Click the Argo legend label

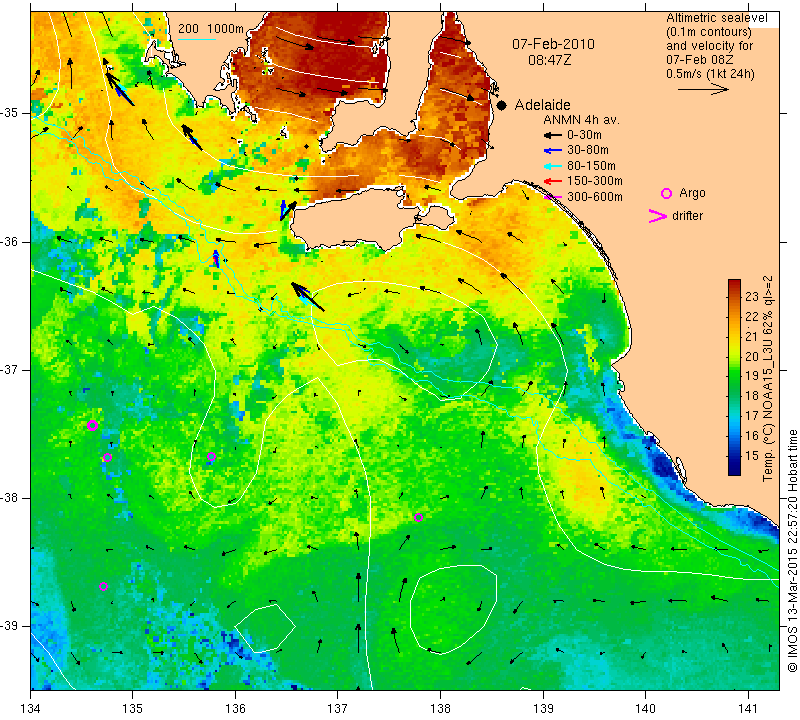pos(692,193)
